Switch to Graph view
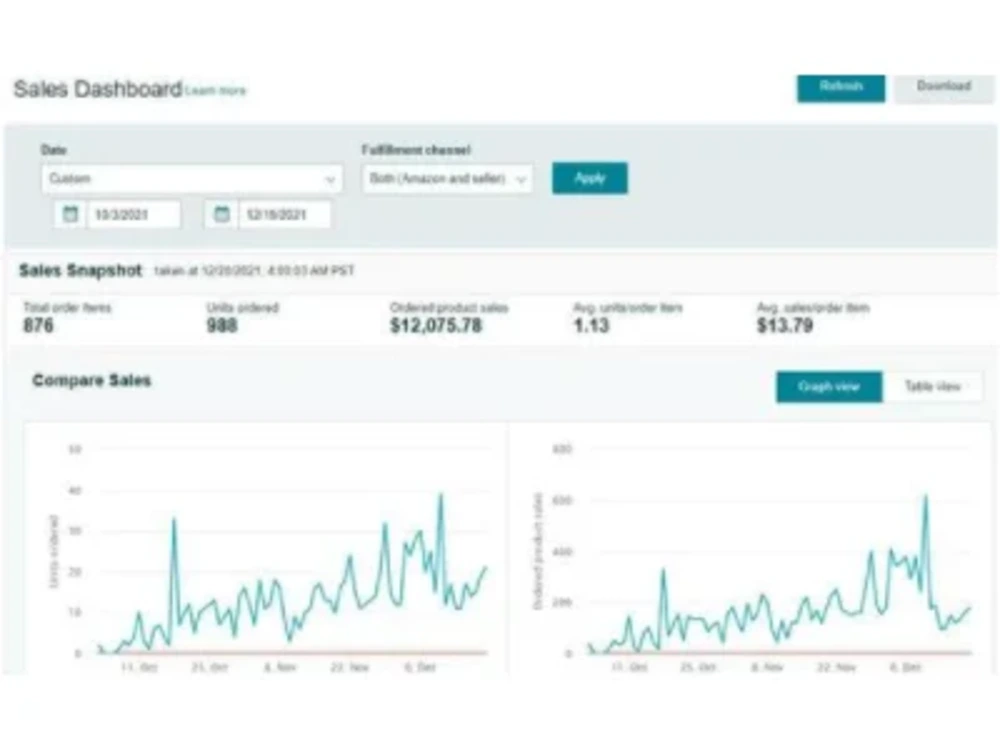This screenshot has width=1000, height=750. click(x=829, y=386)
